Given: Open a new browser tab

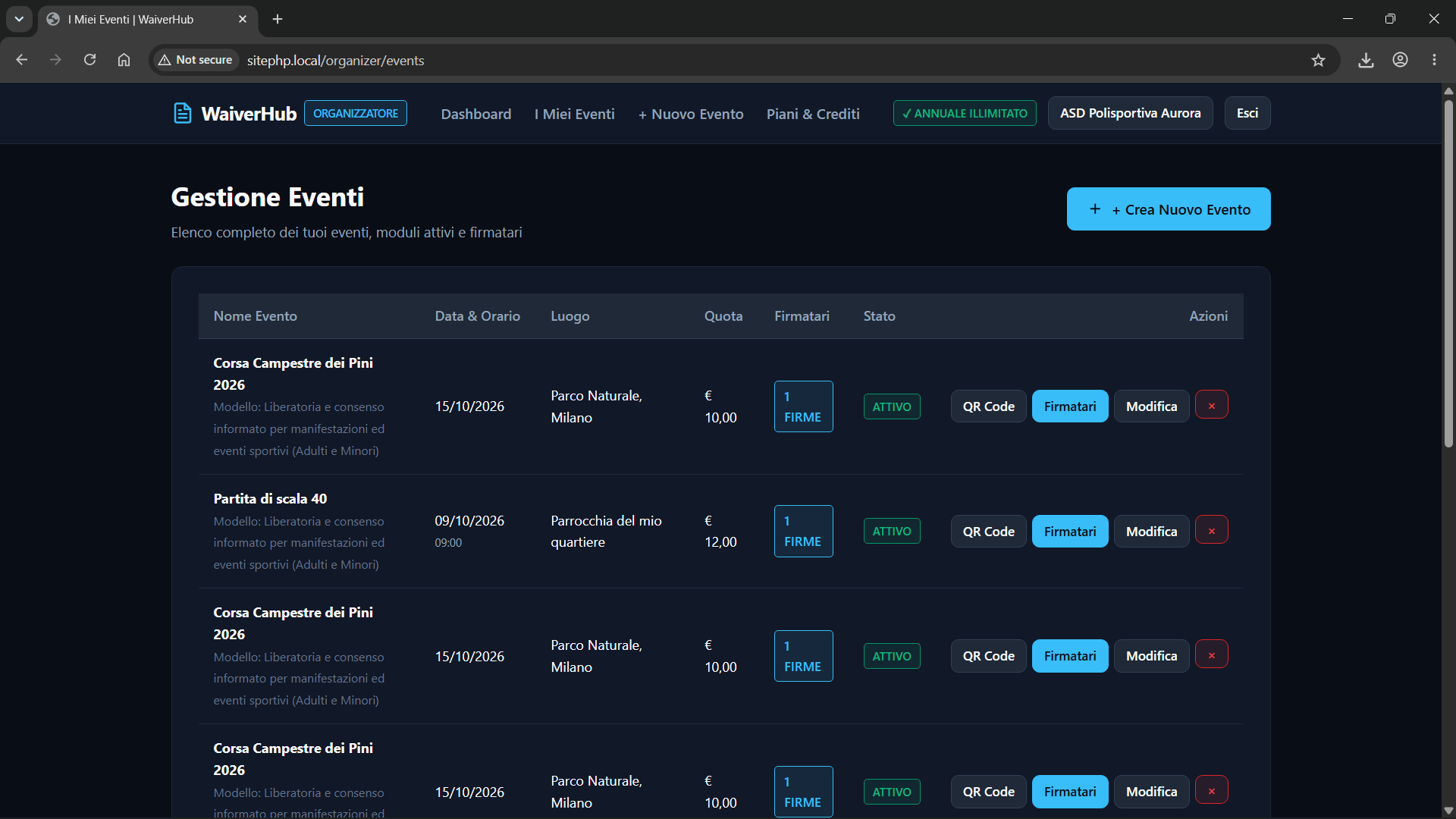Looking at the screenshot, I should 278,19.
